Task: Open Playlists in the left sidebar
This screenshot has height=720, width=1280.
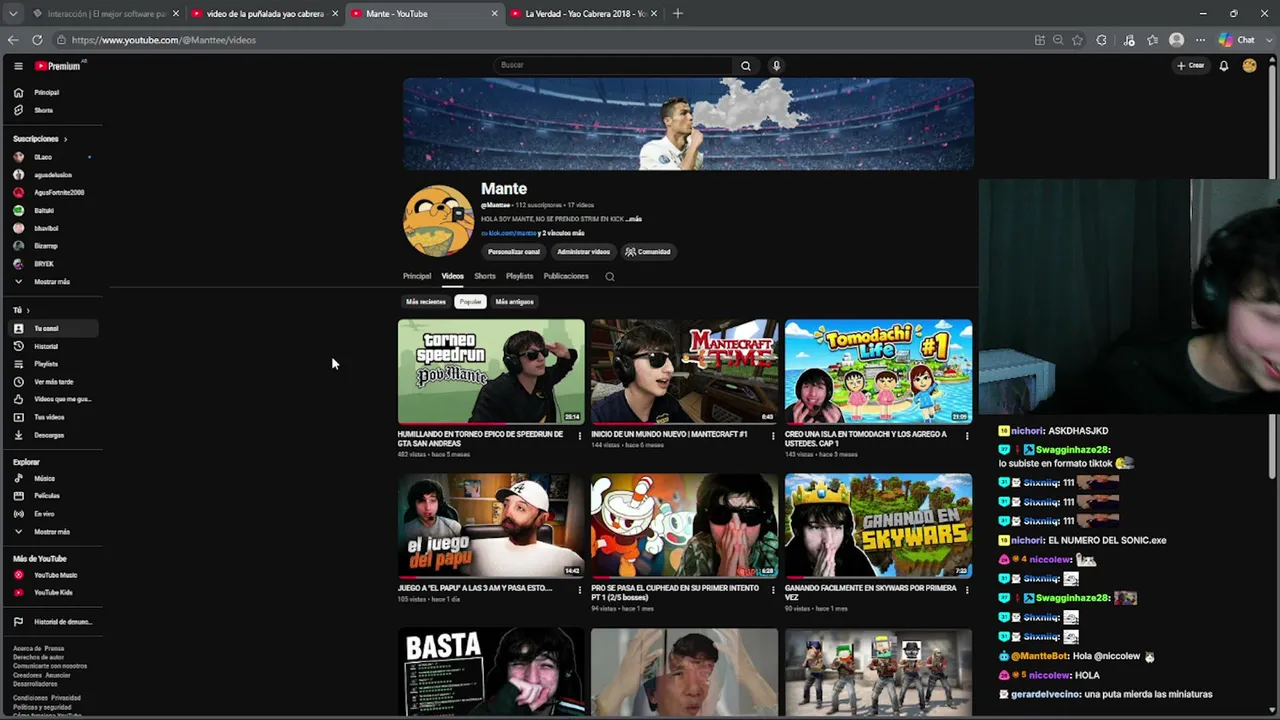Action: [x=46, y=364]
